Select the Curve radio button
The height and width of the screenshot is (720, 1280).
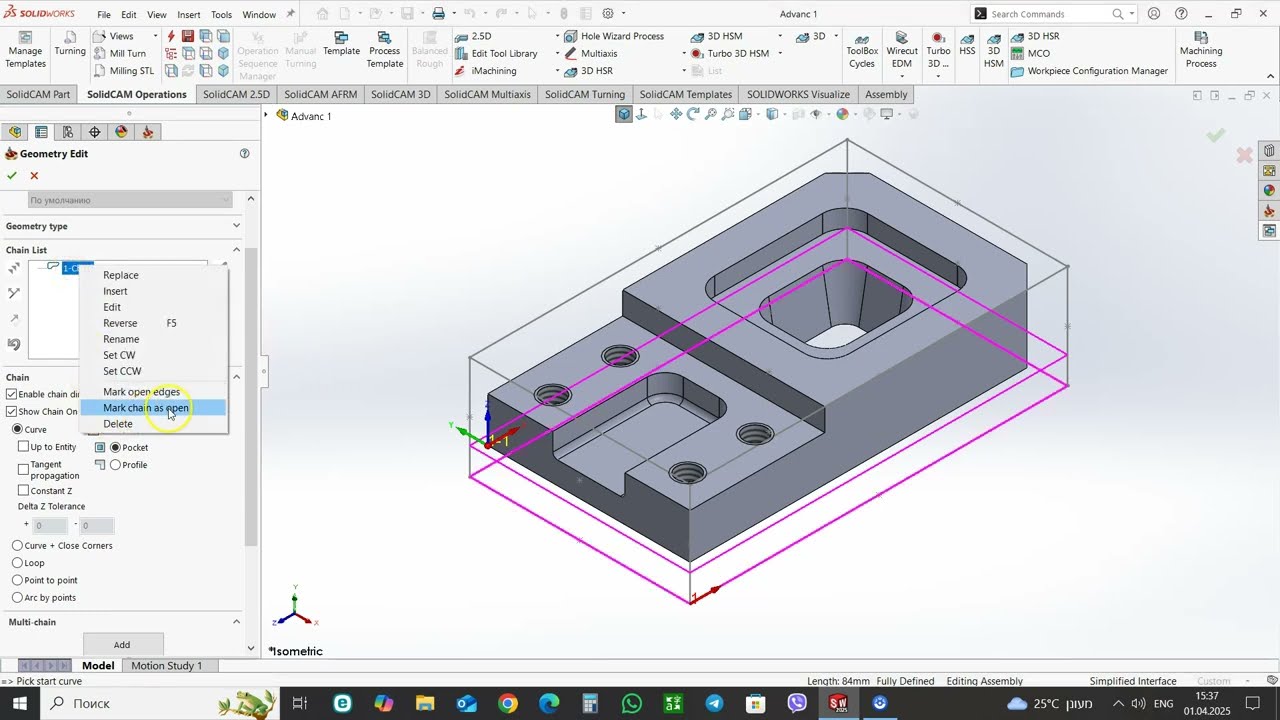coord(17,429)
